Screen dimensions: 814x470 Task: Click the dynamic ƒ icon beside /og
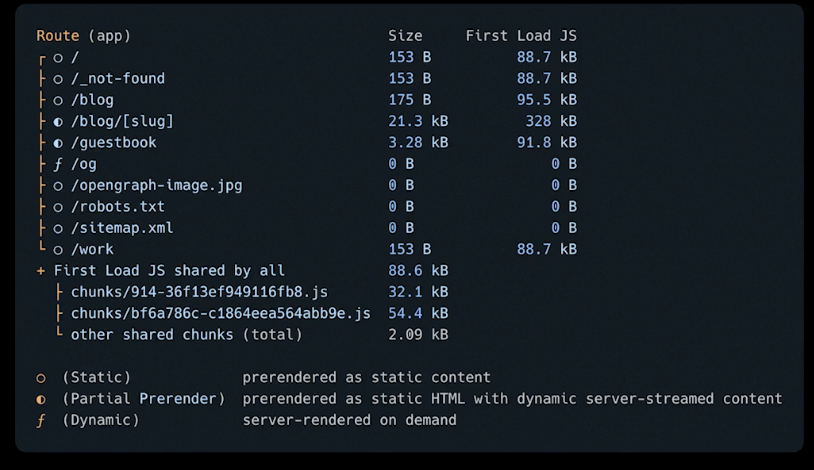click(58, 165)
